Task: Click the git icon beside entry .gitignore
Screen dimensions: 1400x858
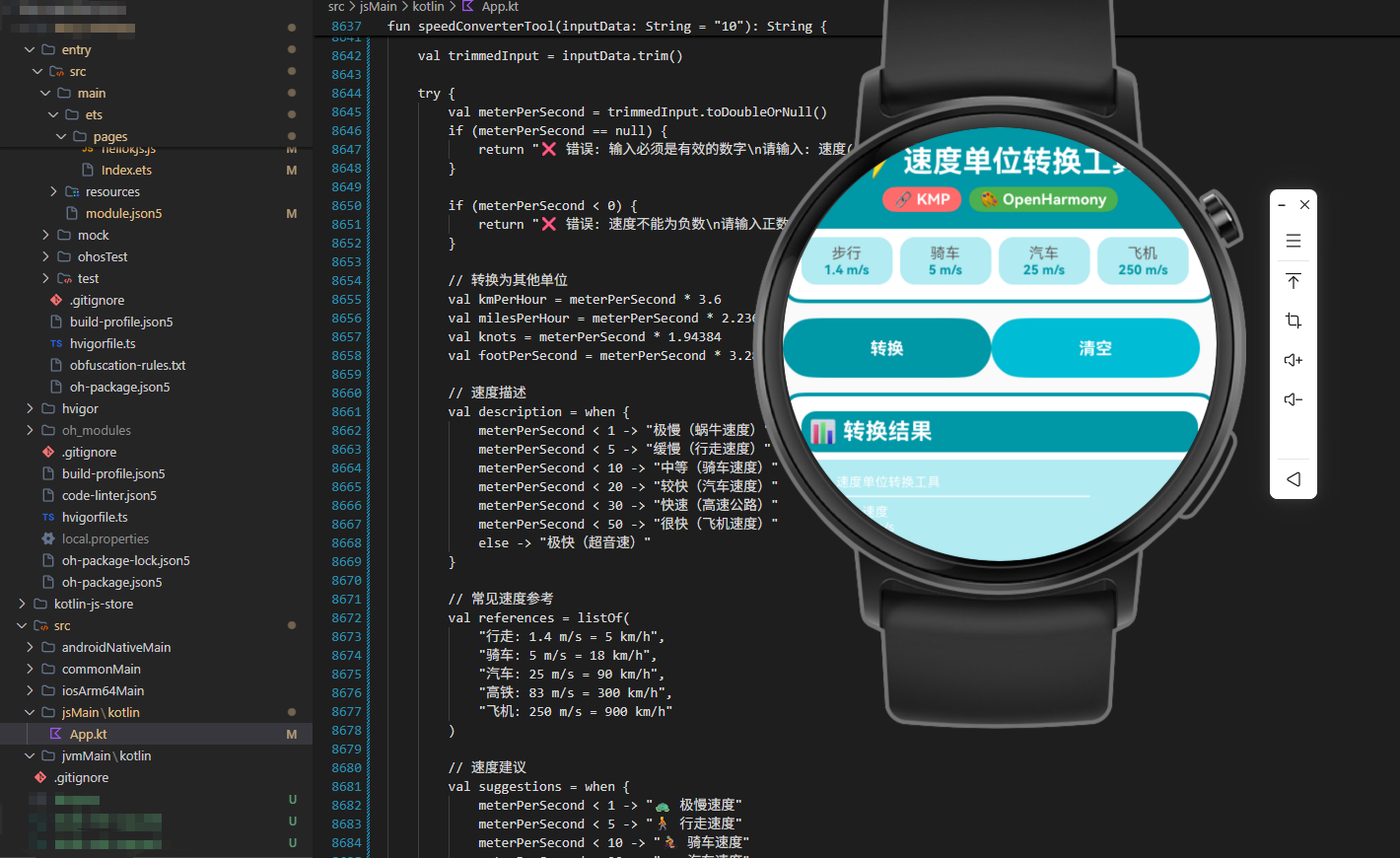Action: pos(56,300)
